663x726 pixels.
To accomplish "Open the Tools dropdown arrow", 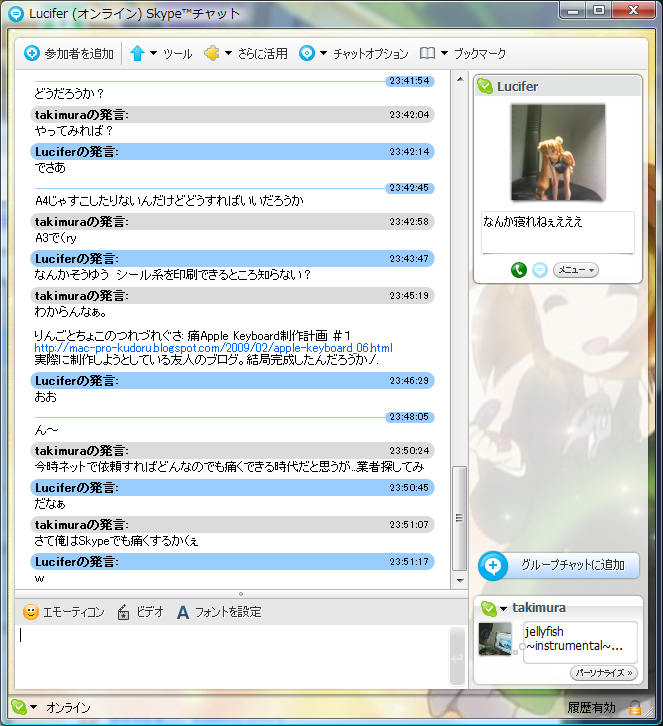I will (153, 53).
